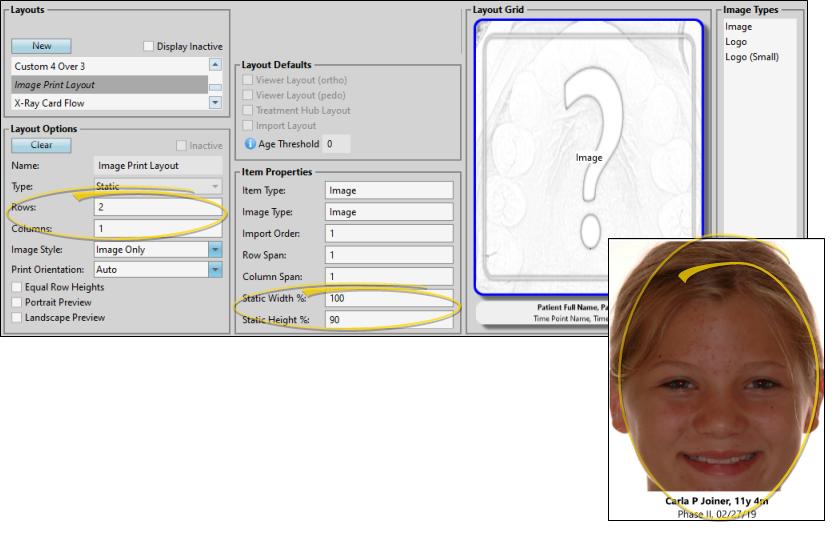This screenshot has width=837, height=534.
Task: Toggle the Display Inactive checkbox
Action: click(x=149, y=46)
